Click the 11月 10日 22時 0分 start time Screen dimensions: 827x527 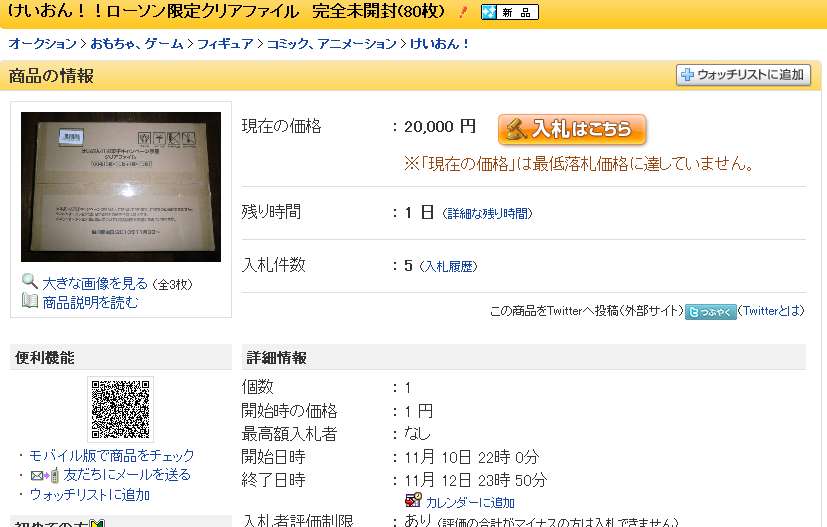coord(472,457)
